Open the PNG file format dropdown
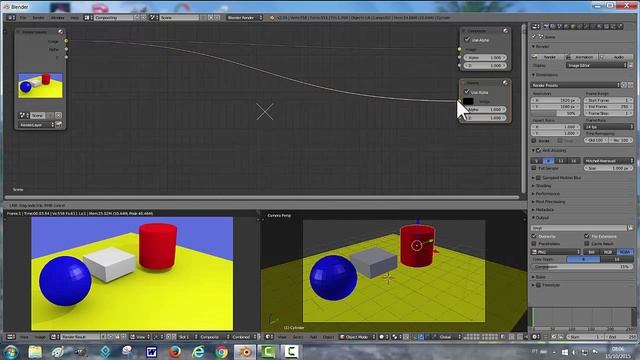This screenshot has width=640, height=360. pyautogui.click(x=556, y=252)
